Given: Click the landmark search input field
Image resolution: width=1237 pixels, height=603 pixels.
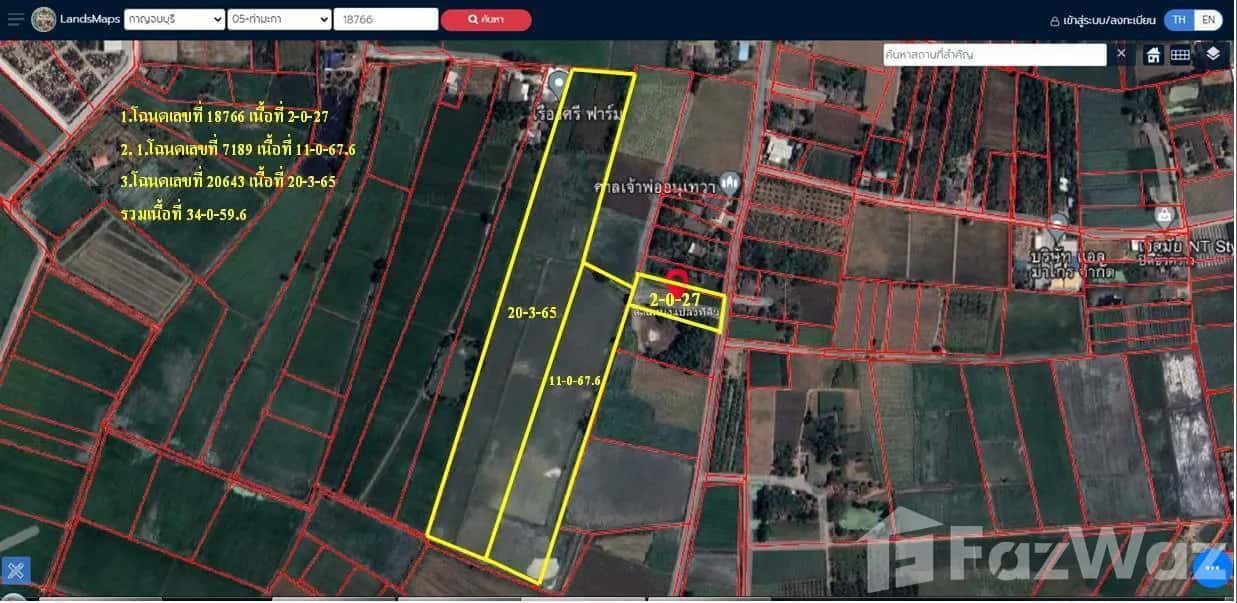Looking at the screenshot, I should [x=994, y=54].
